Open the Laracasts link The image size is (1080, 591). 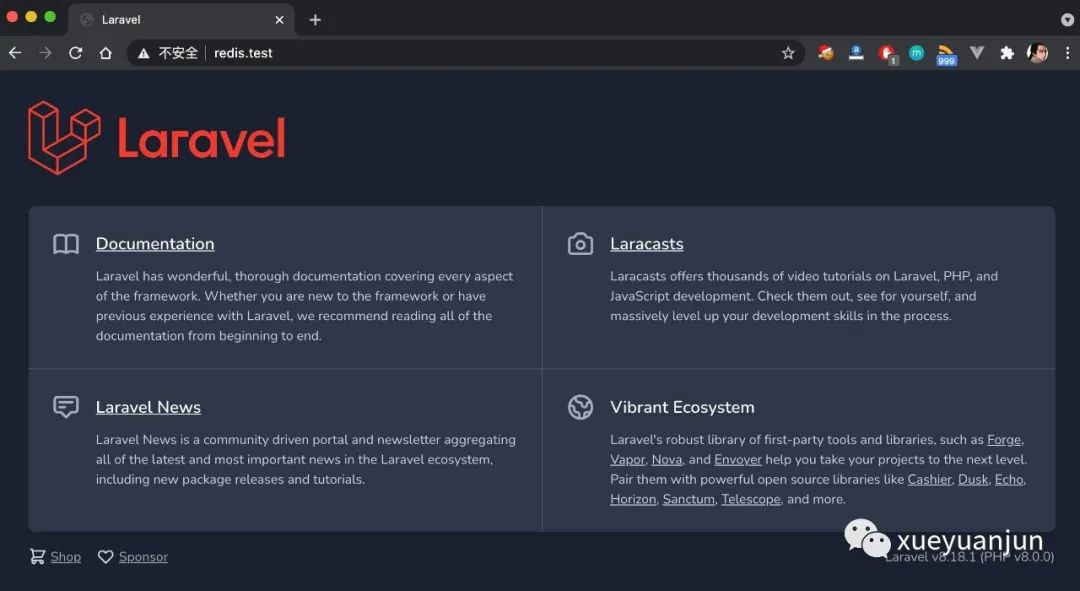coord(647,244)
